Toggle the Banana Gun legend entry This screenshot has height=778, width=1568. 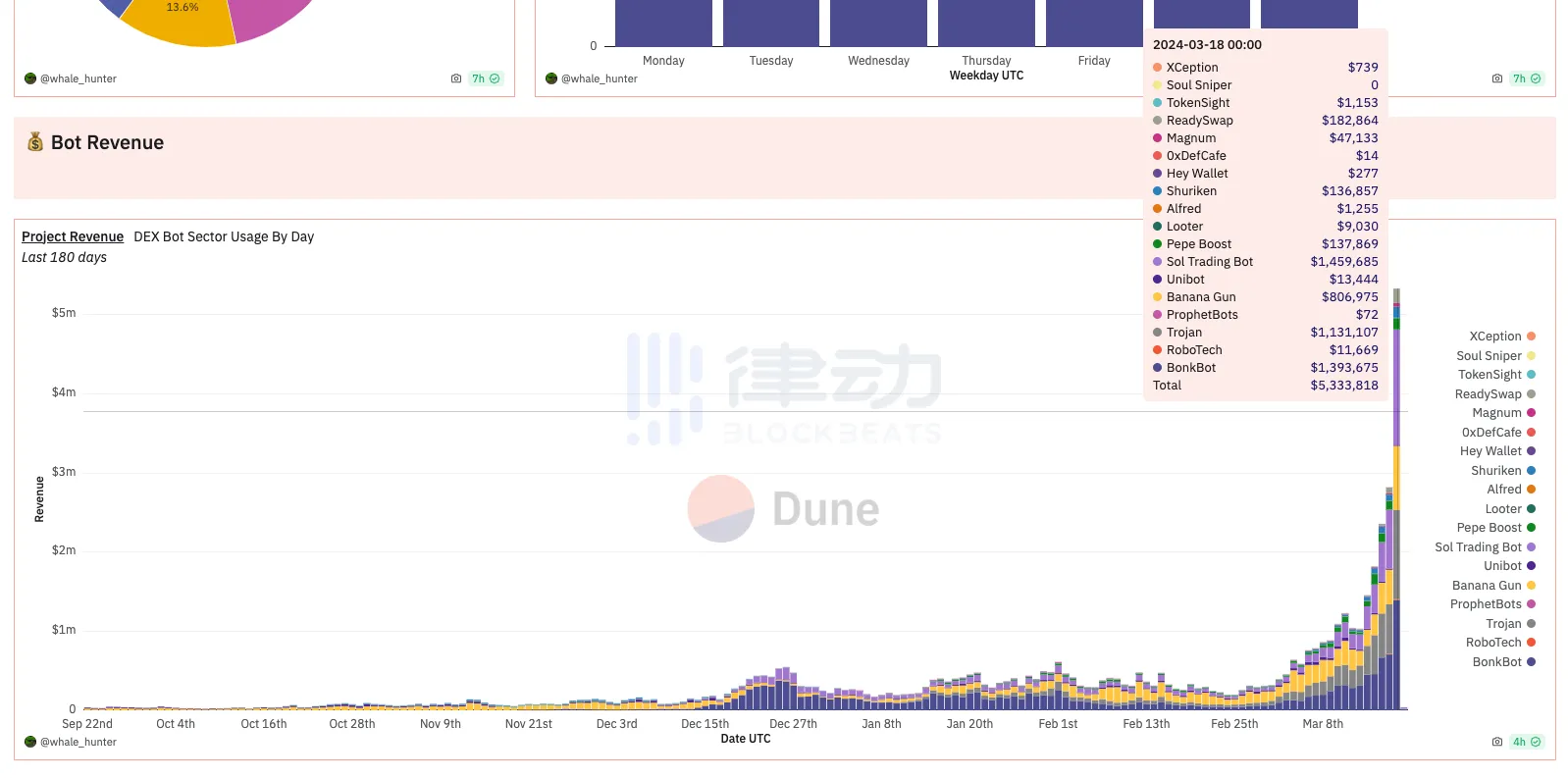pos(1487,586)
